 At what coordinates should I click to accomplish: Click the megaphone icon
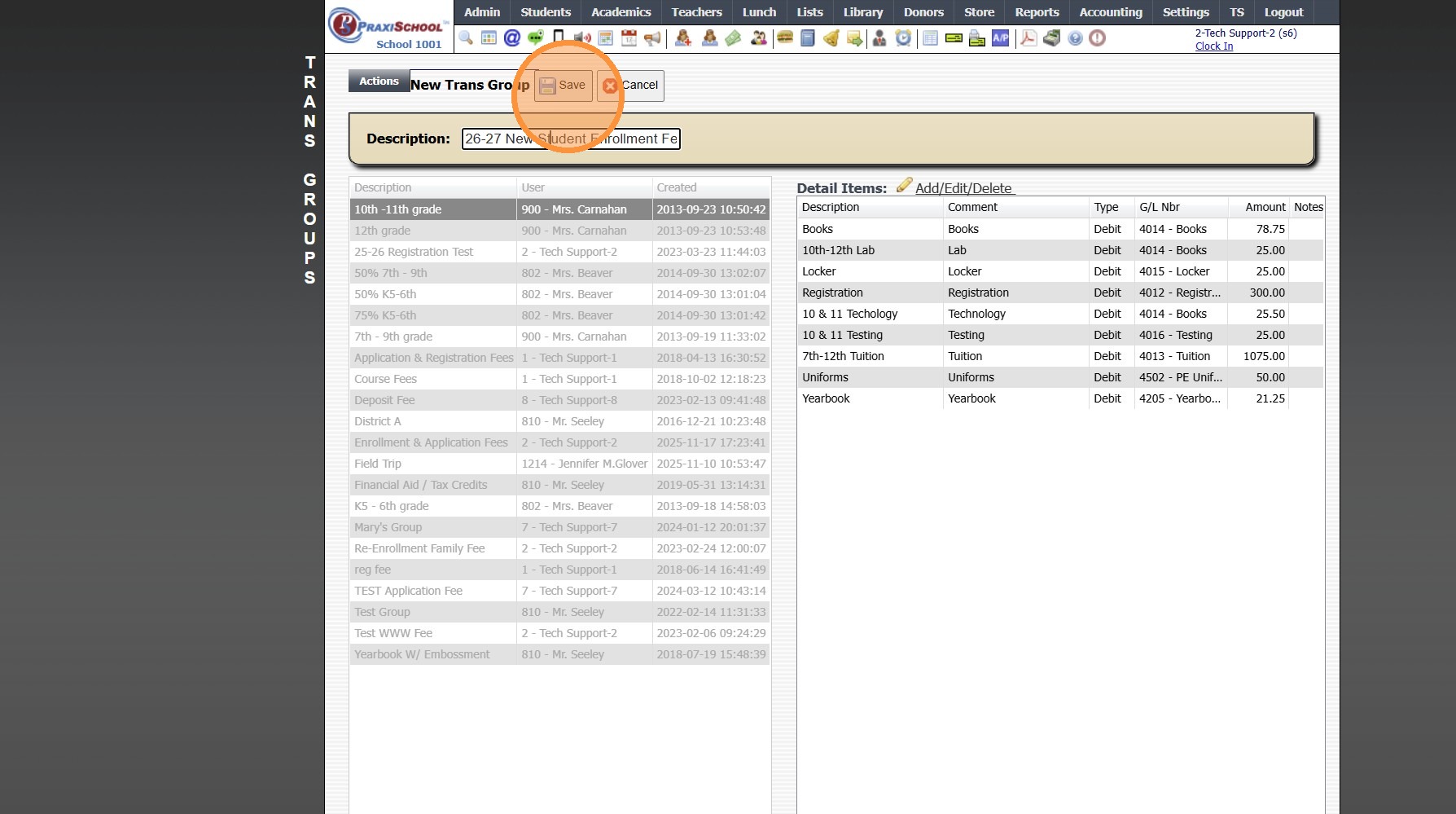[x=652, y=38]
